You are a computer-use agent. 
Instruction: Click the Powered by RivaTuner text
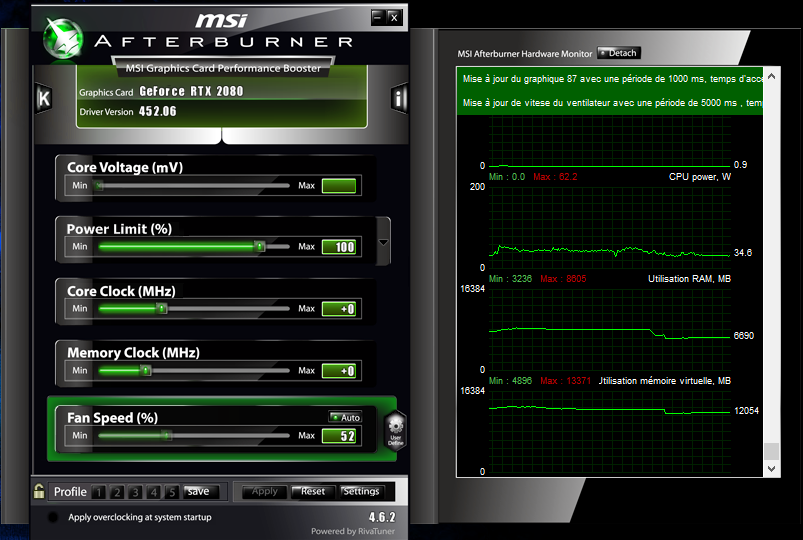pos(353,531)
